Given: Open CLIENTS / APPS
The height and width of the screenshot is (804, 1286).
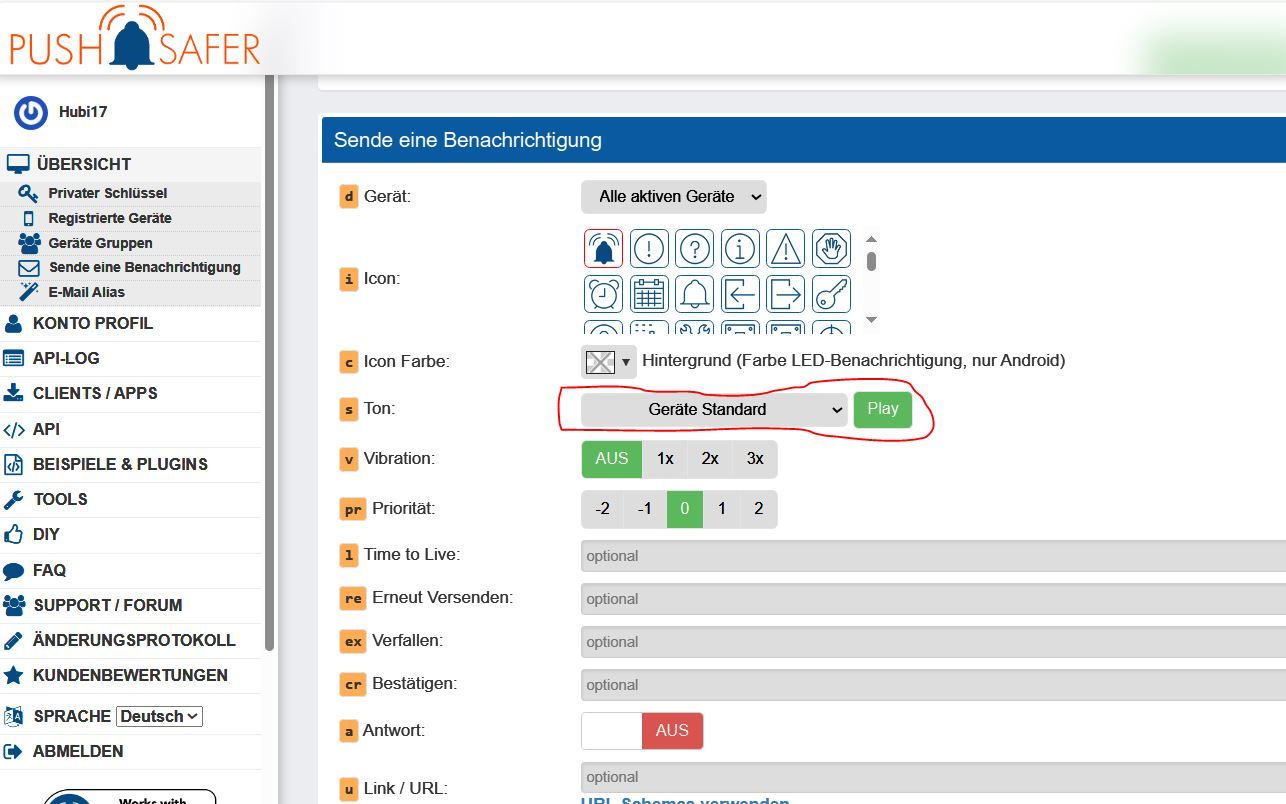Looking at the screenshot, I should 95,393.
